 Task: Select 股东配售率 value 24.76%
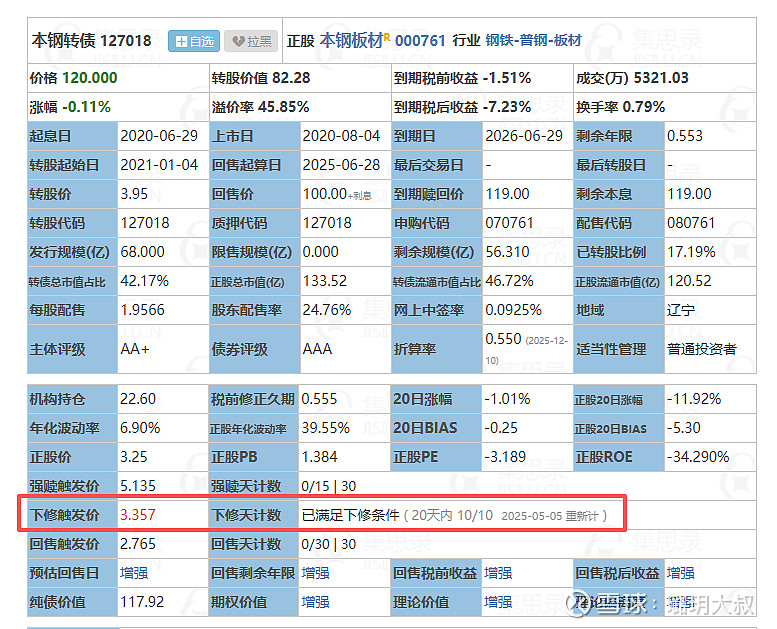click(327, 310)
